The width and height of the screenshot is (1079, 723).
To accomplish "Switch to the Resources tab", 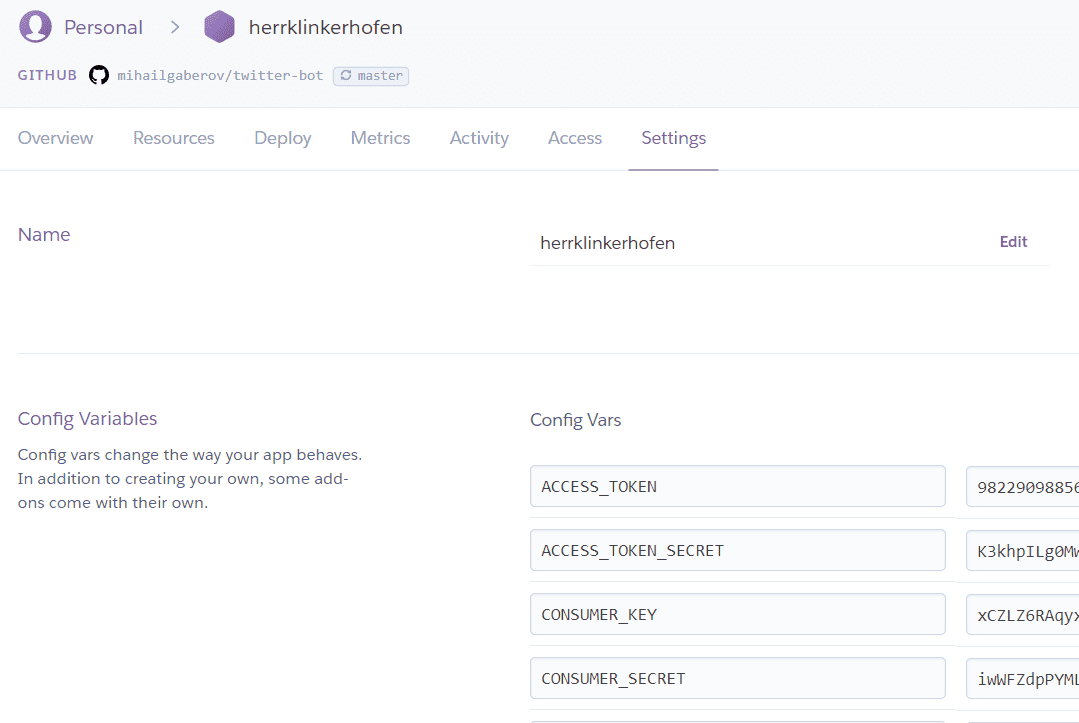I will point(173,138).
